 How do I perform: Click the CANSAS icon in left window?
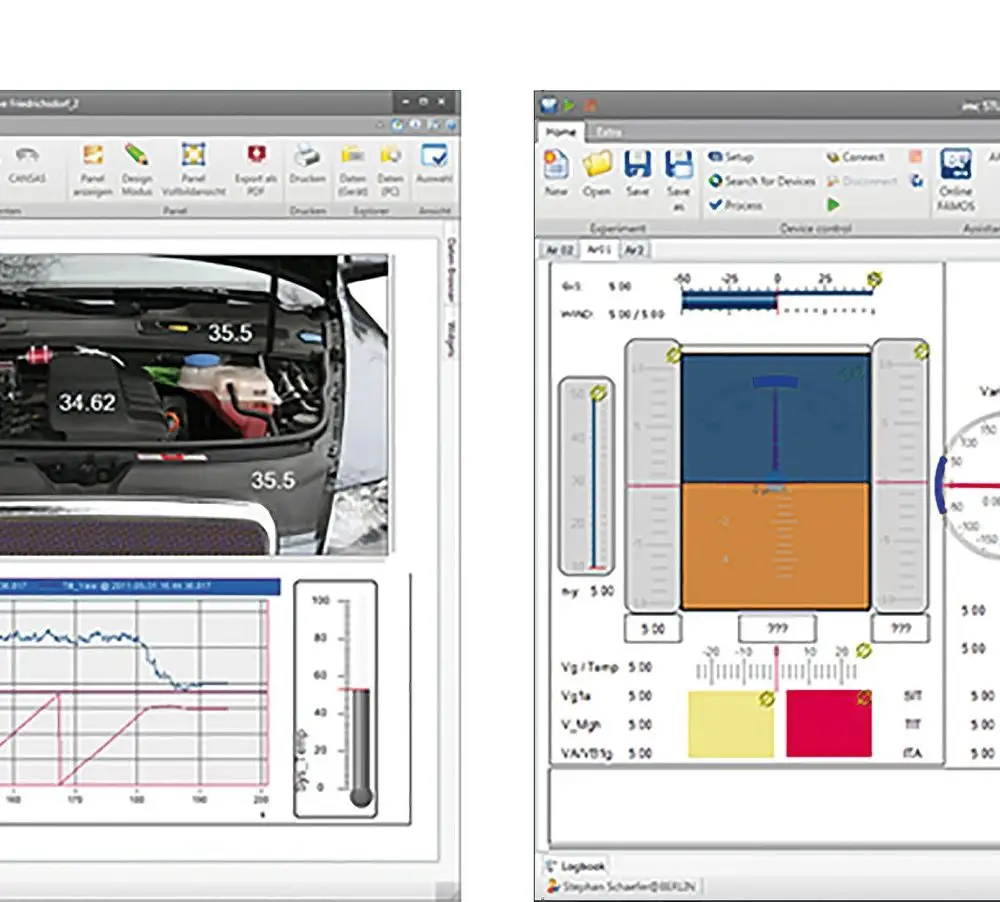click(27, 156)
